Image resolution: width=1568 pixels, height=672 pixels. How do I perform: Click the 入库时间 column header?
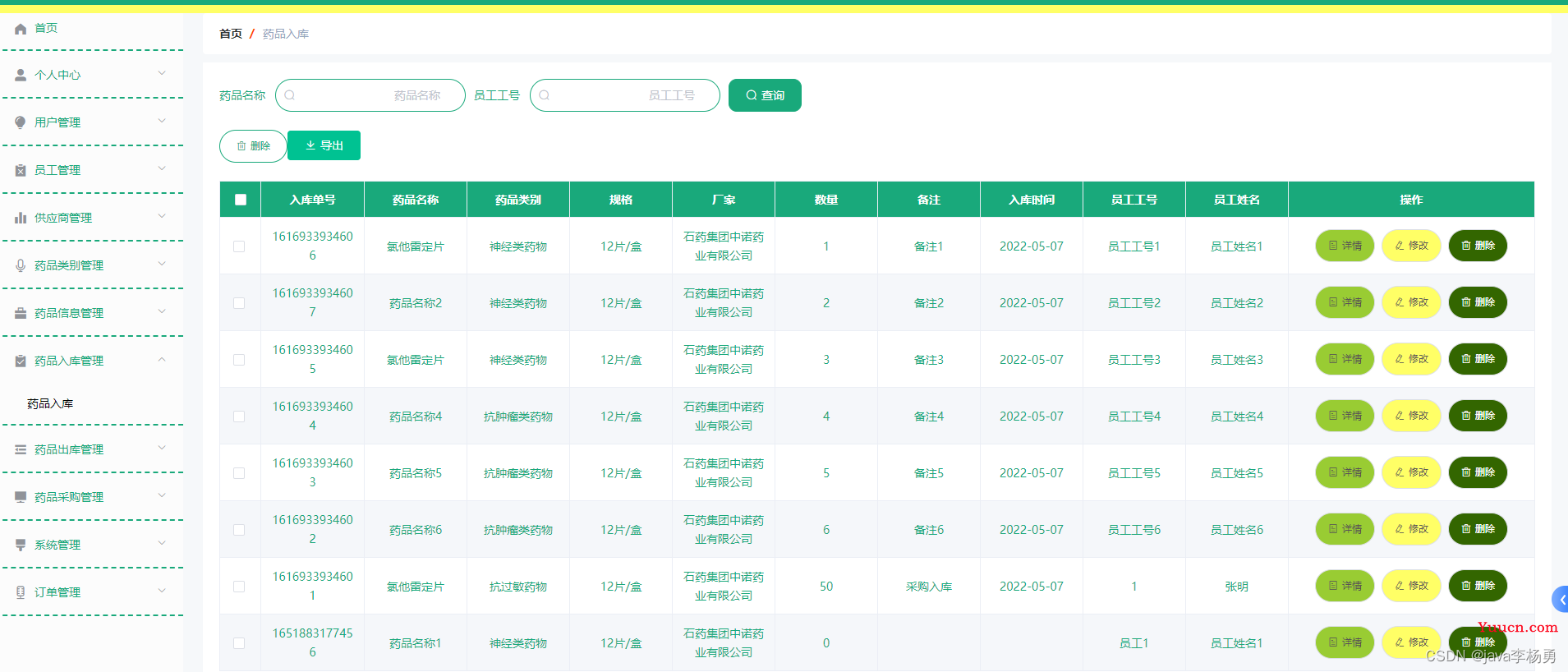point(1032,200)
